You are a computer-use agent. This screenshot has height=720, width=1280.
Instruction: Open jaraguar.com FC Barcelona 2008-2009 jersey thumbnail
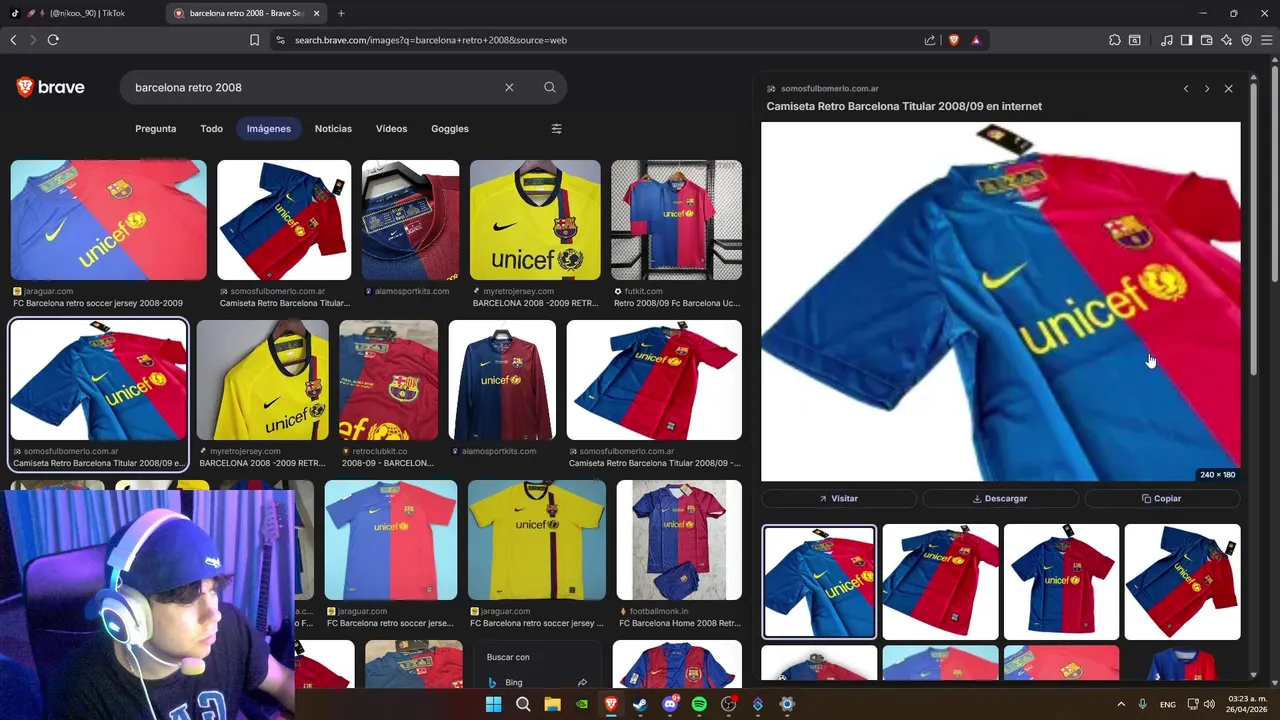click(108, 220)
